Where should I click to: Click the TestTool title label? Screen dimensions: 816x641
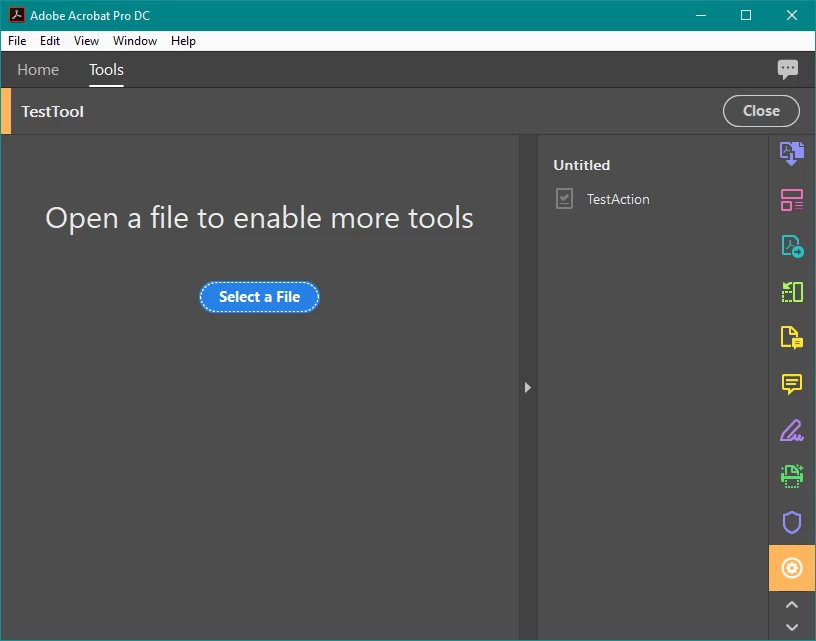[53, 111]
